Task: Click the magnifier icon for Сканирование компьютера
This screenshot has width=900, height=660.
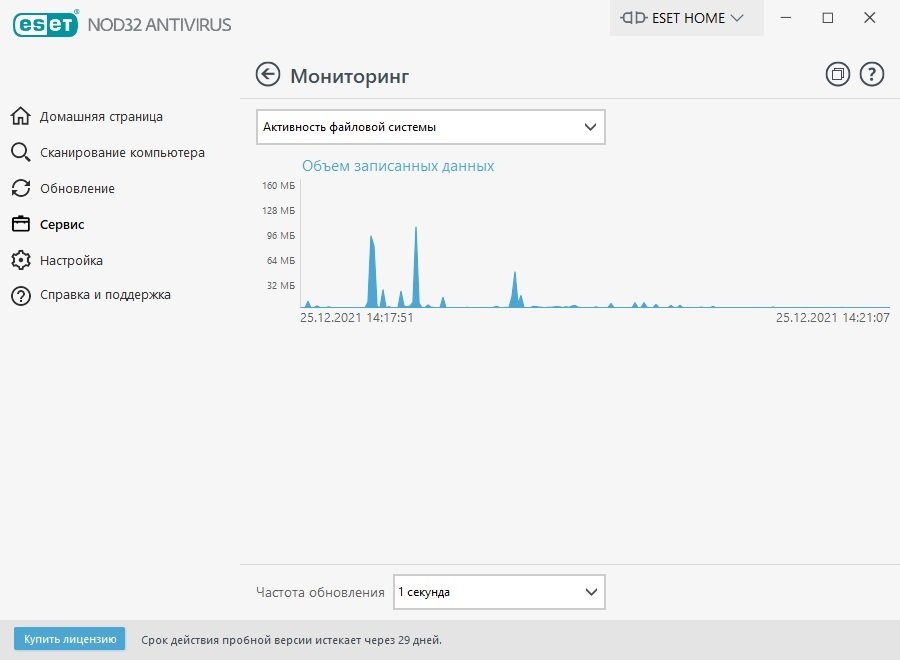Action: click(21, 152)
